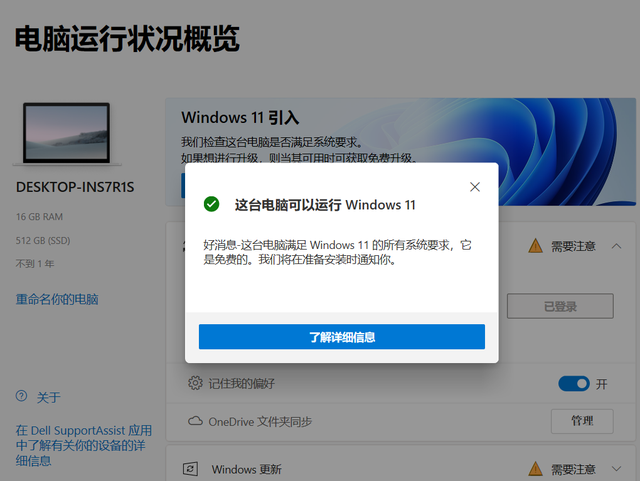Click 这台电脑可以运行 Windows 11 dialog title
Image resolution: width=640 pixels, height=481 pixels.
325,205
